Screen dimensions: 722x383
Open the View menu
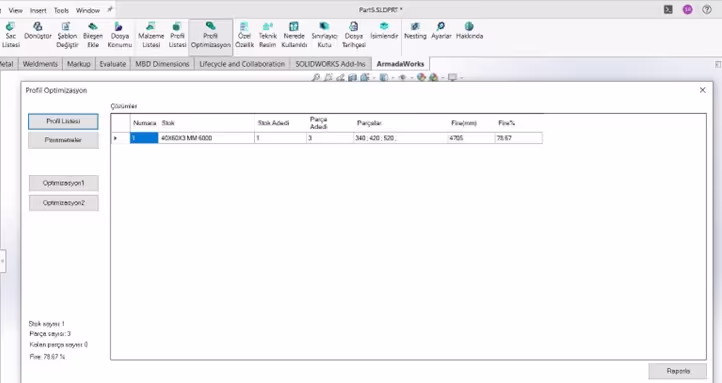click(x=16, y=10)
